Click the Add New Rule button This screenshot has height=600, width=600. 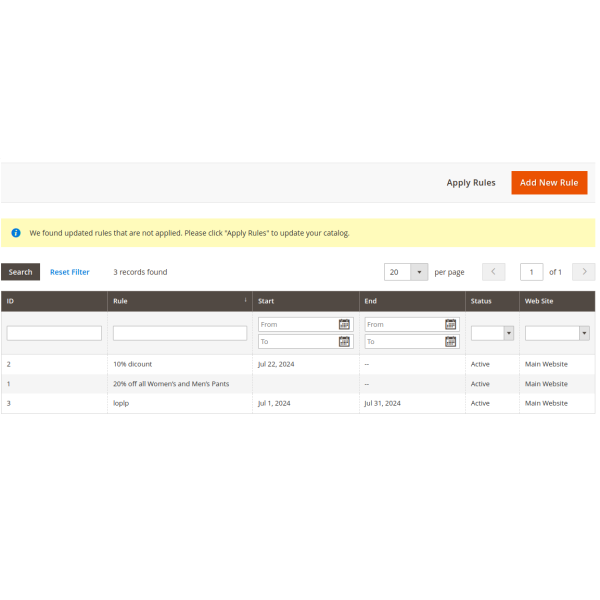click(549, 183)
